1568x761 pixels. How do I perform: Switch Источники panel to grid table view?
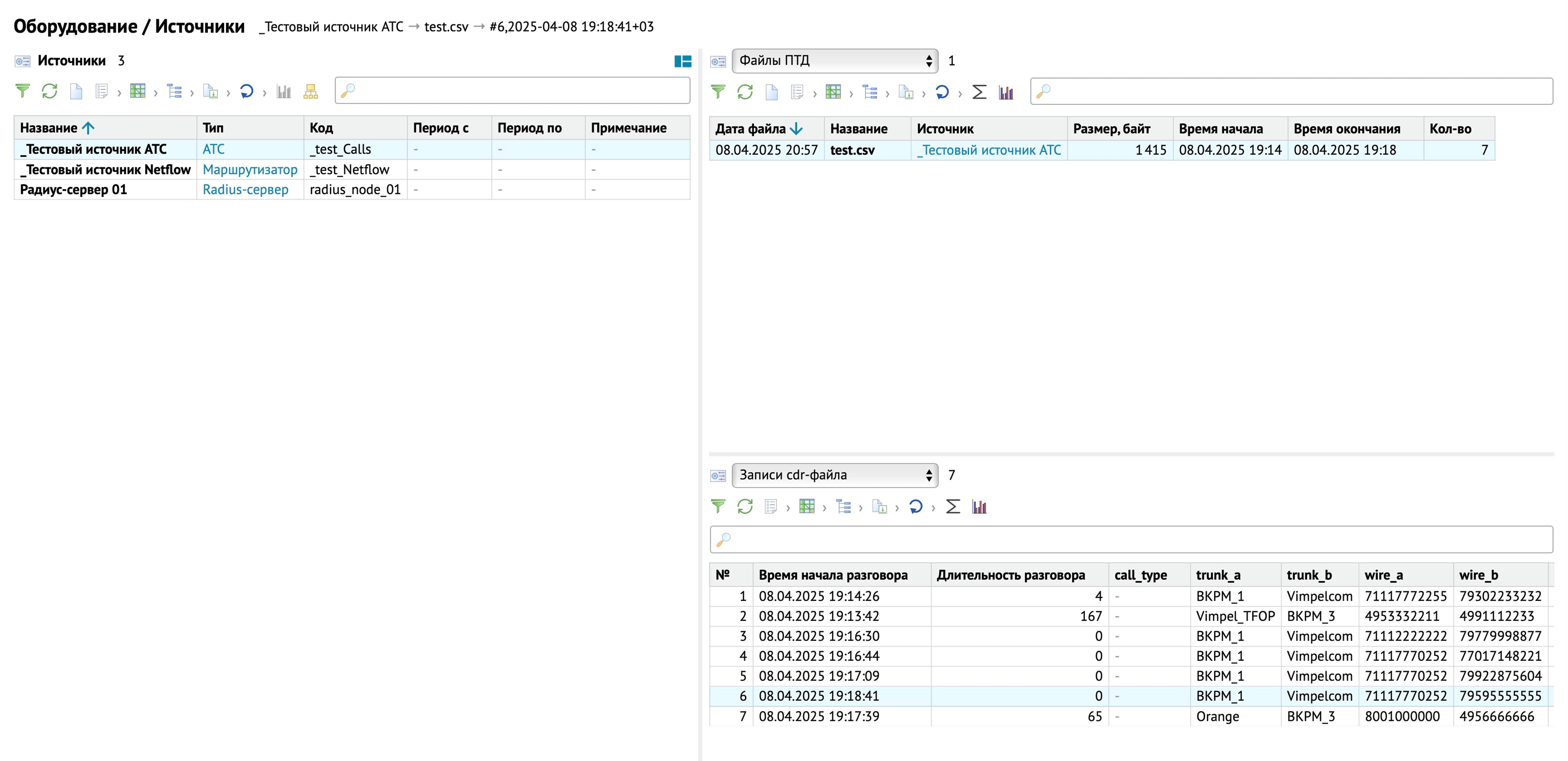tap(138, 91)
